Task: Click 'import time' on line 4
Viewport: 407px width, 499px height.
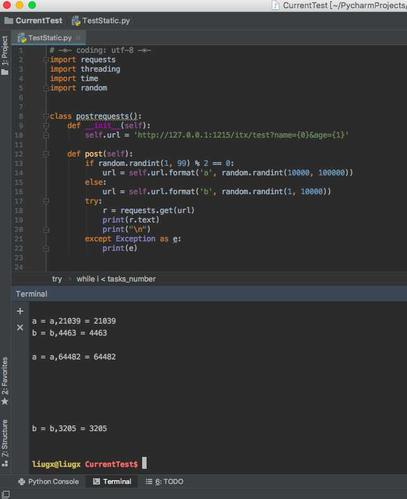Action: pos(74,78)
